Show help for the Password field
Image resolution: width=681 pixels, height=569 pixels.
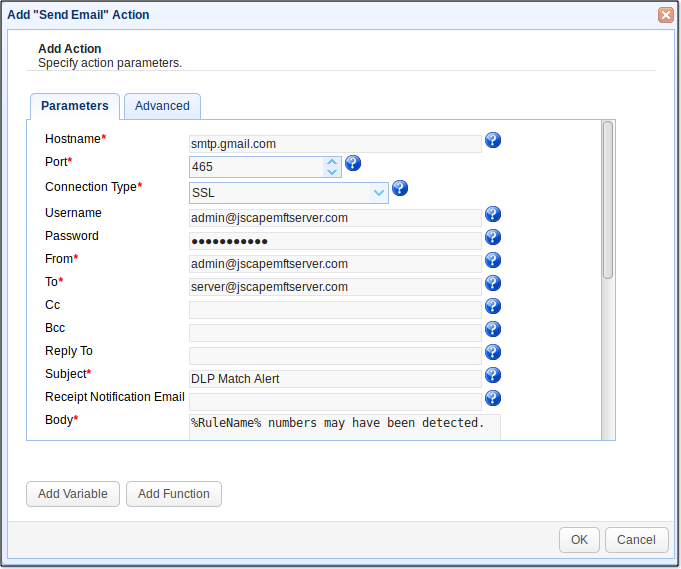tap(492, 237)
